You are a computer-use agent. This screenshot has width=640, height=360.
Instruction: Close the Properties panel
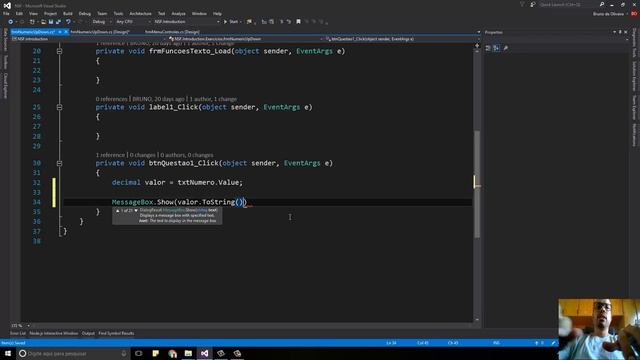coord(626,32)
